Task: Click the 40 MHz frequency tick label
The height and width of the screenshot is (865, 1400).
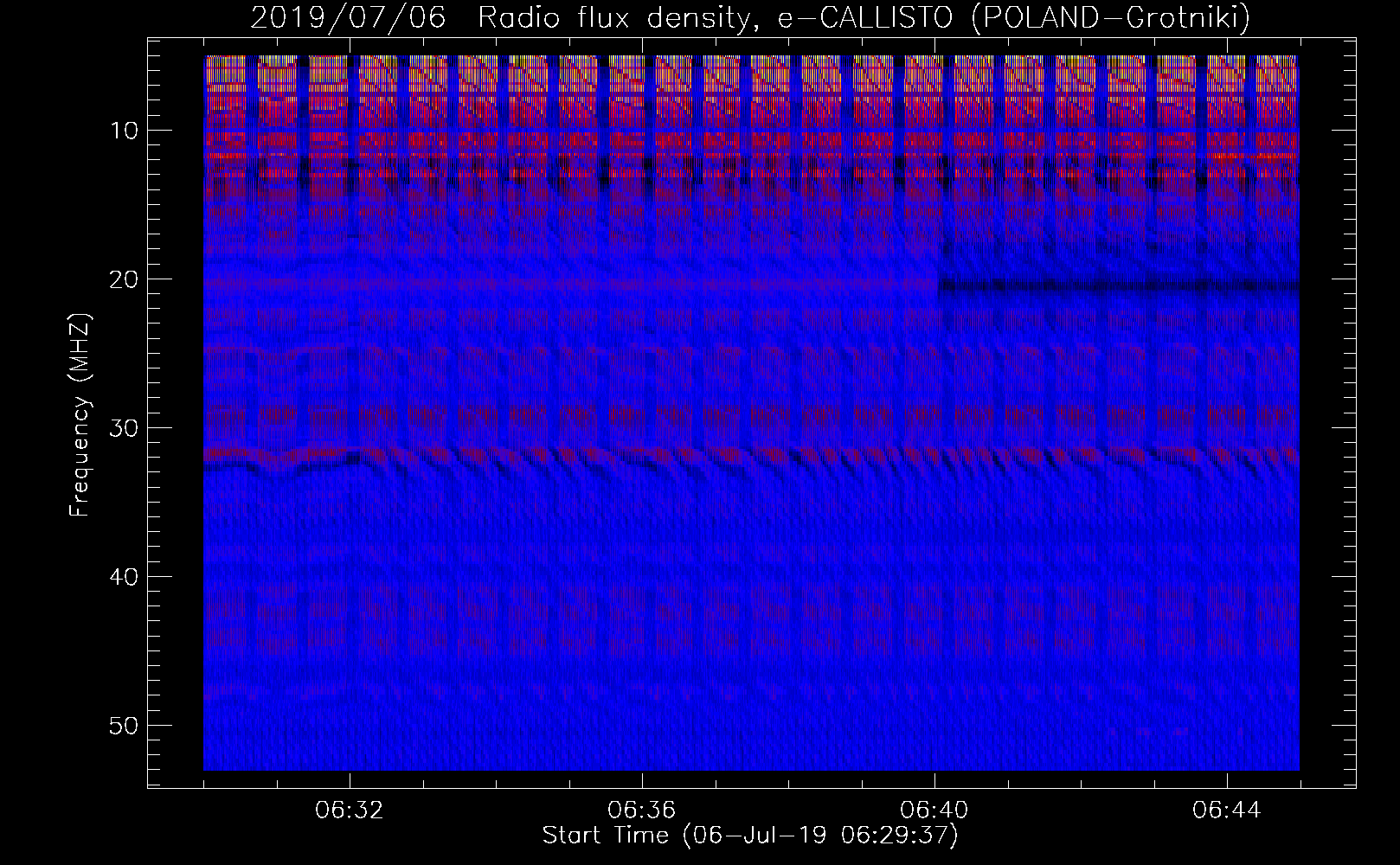Action: [x=124, y=576]
